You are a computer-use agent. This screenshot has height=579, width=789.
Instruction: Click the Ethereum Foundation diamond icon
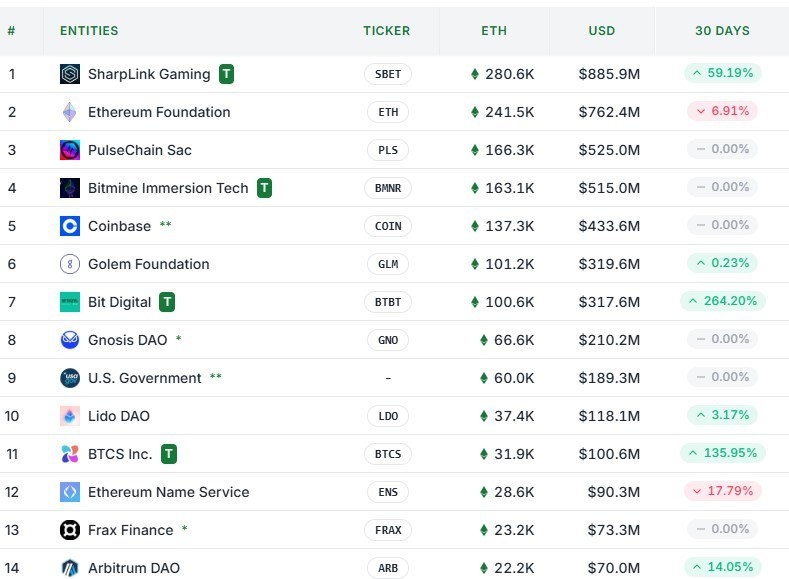pyautogui.click(x=70, y=112)
